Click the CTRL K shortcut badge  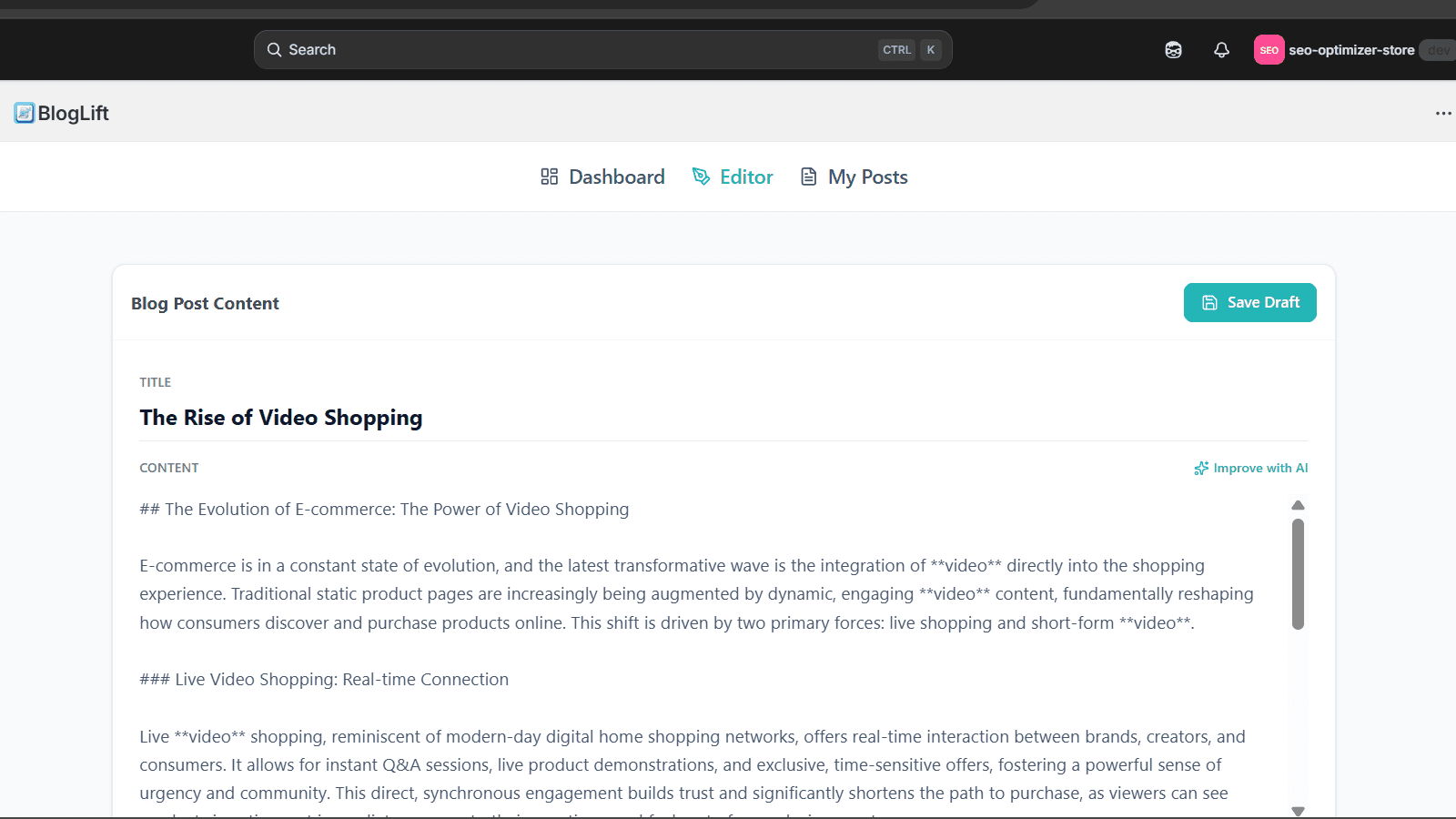(909, 50)
